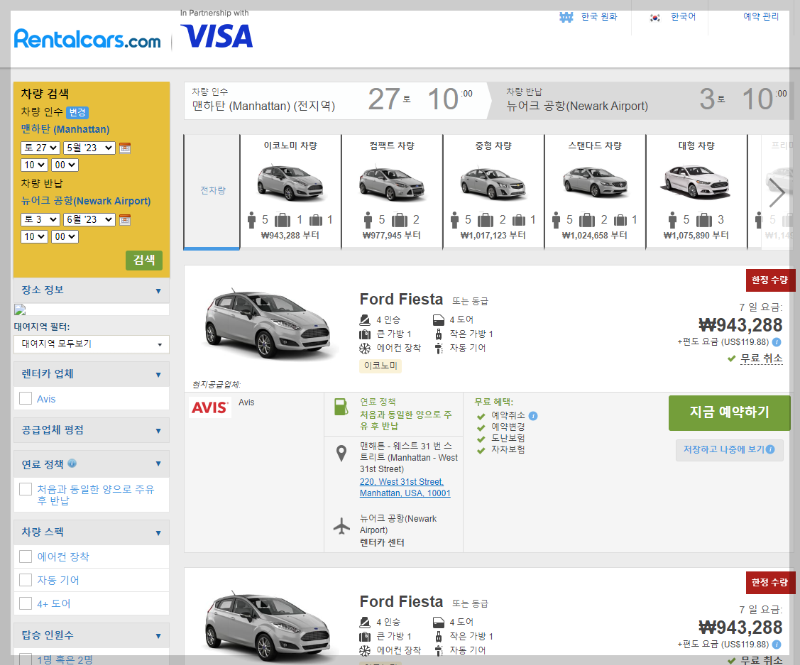Open the pickup month dropdown 5월 '23
Viewport: 800px width, 665px height.
(x=89, y=148)
